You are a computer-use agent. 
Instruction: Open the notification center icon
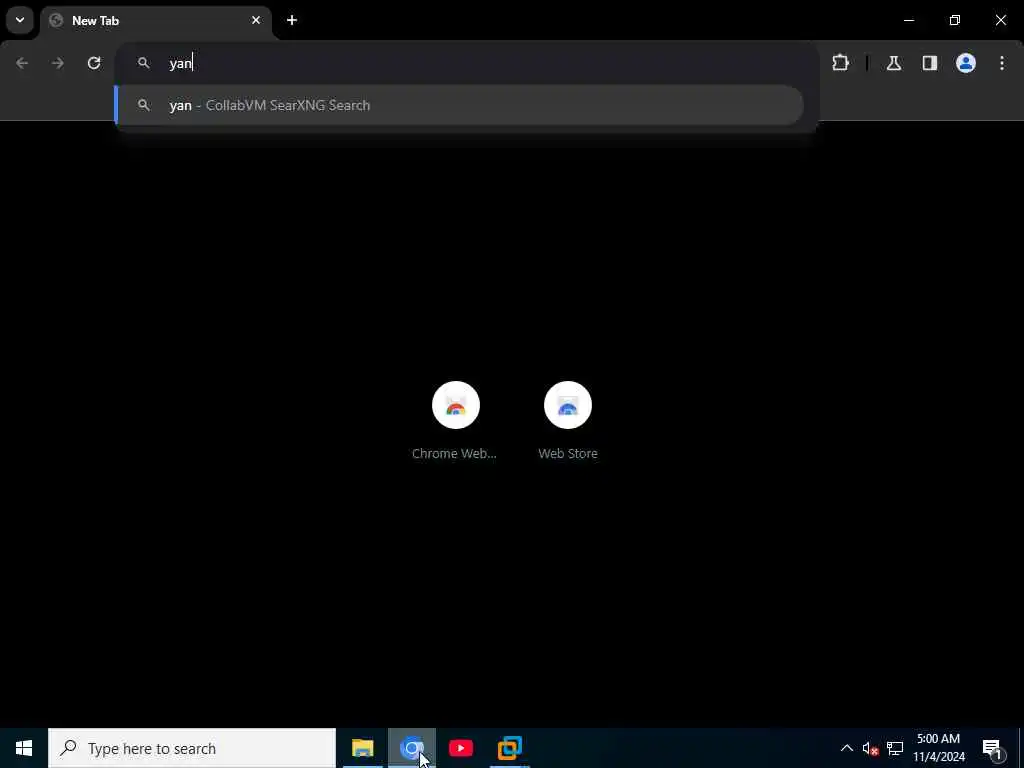coord(991,748)
